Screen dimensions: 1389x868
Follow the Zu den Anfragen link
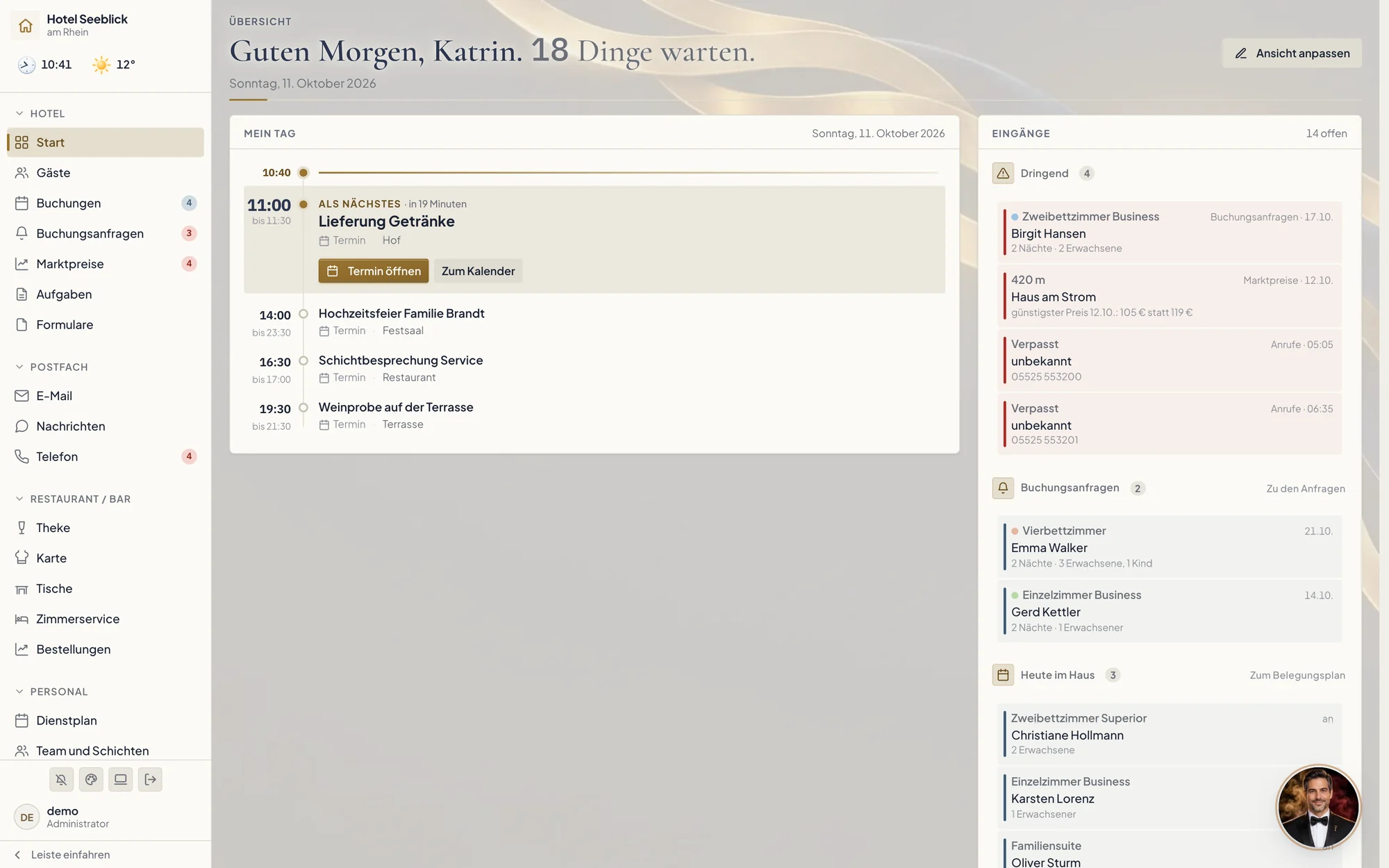pos(1306,489)
